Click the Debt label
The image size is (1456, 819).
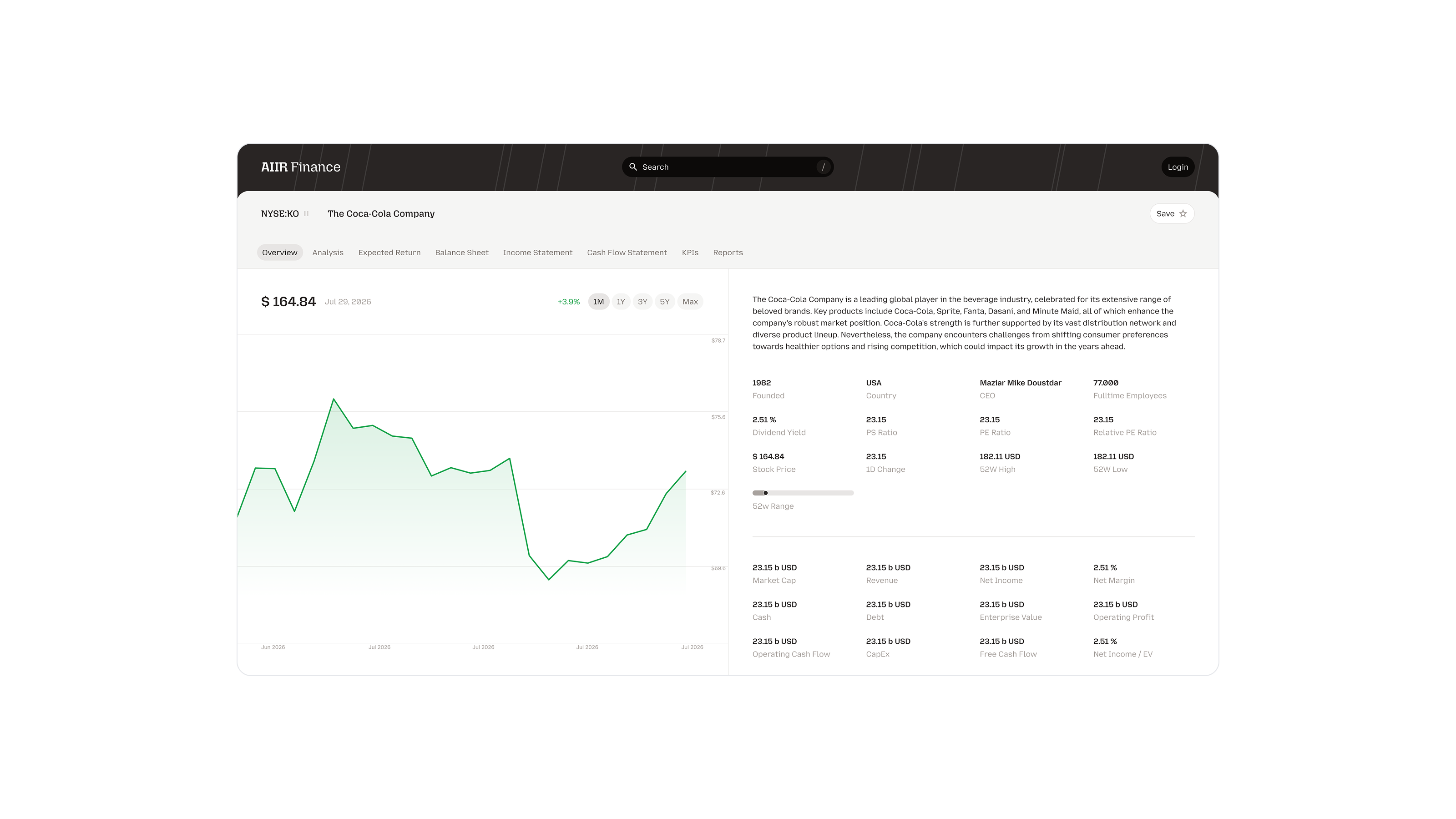click(875, 617)
